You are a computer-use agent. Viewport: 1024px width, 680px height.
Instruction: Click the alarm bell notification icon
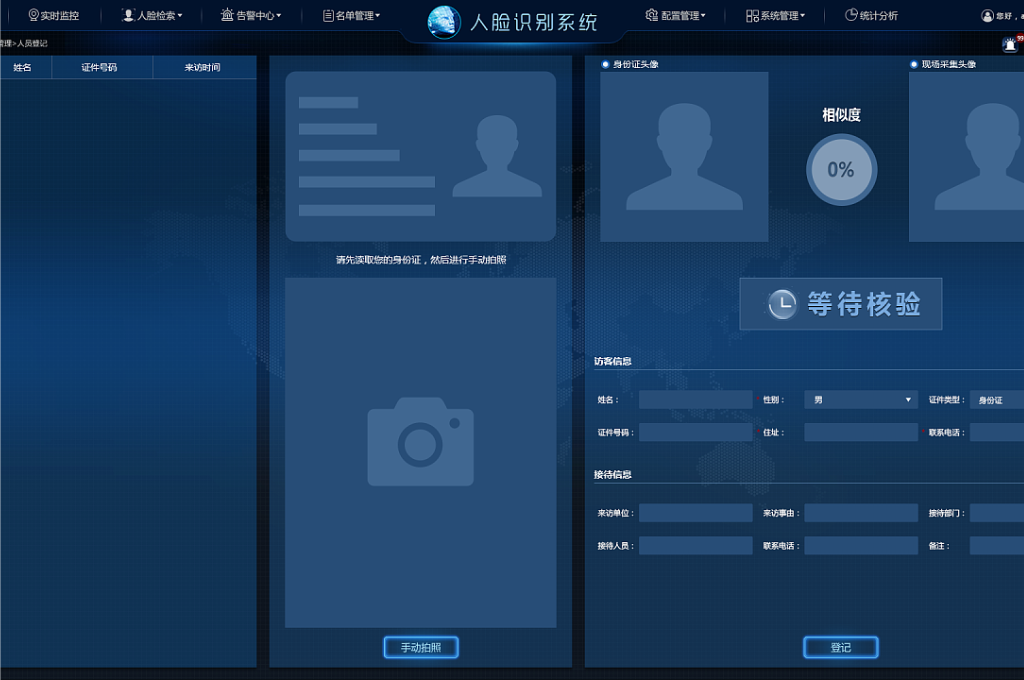(1009, 44)
